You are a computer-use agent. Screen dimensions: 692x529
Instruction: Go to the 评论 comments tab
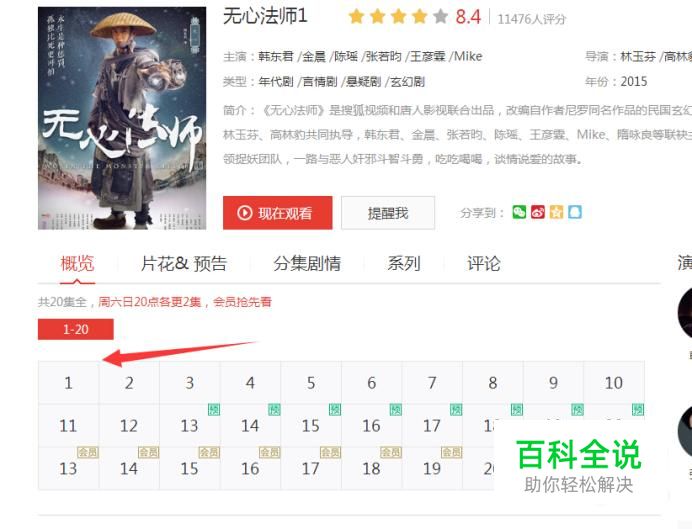[x=484, y=263]
